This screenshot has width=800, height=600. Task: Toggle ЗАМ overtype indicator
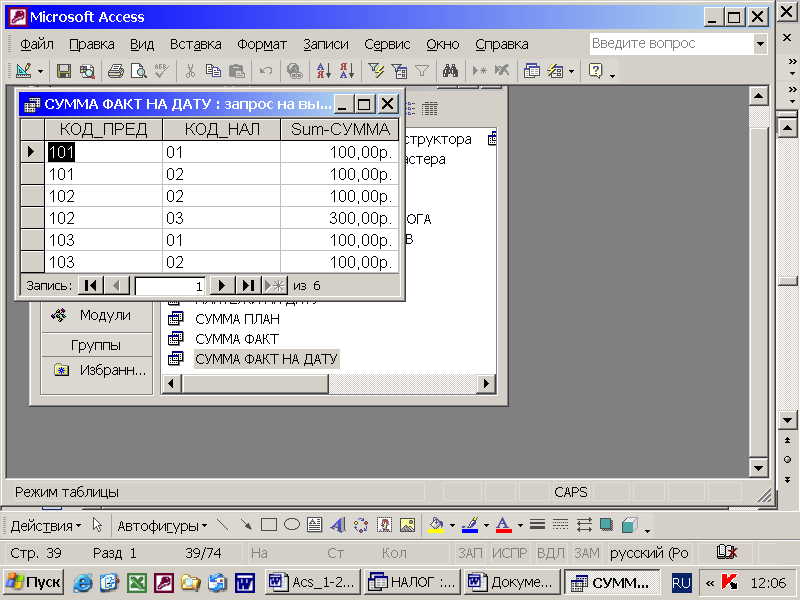pos(587,553)
